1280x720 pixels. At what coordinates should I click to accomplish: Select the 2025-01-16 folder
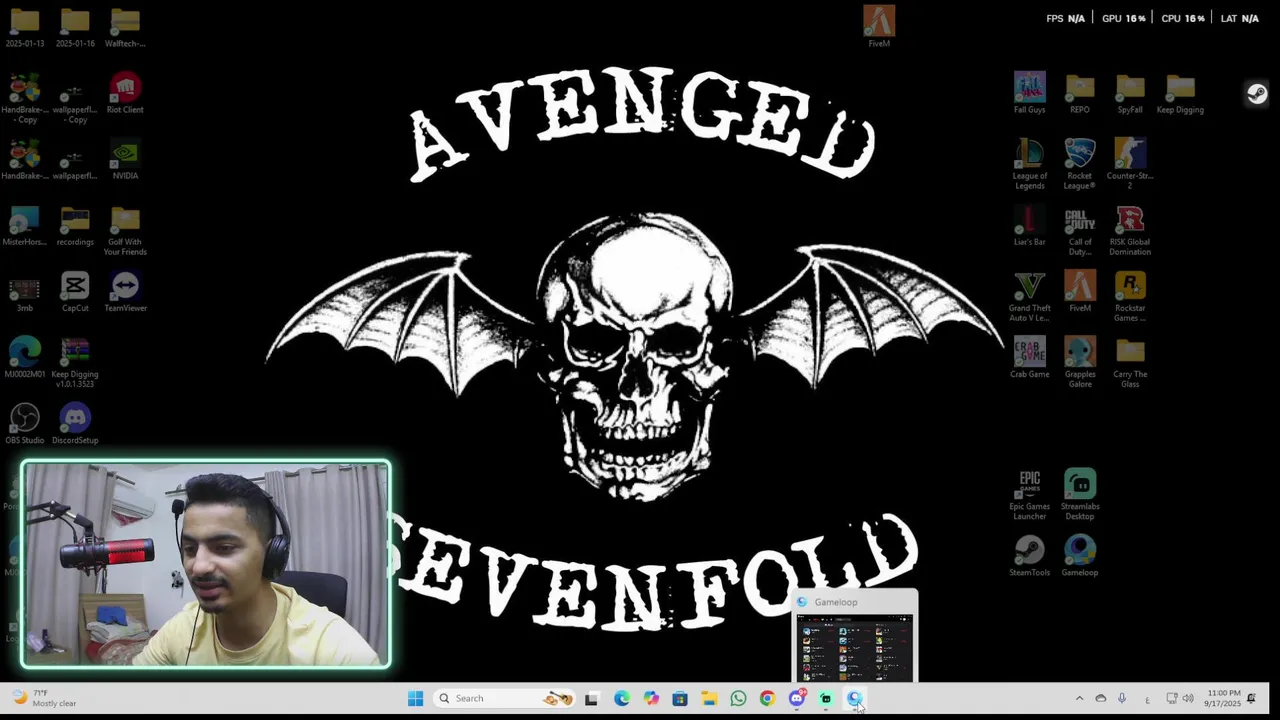(75, 27)
